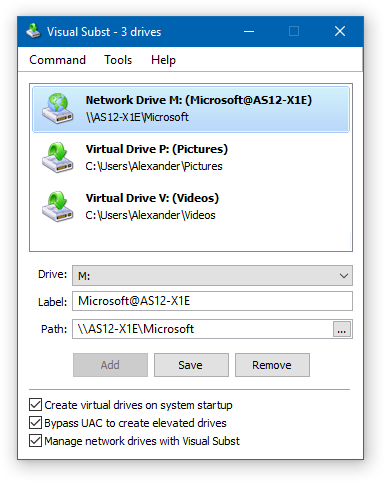Image resolution: width=384 pixels, height=482 pixels.
Task: Open the Help menu
Action: [163, 60]
